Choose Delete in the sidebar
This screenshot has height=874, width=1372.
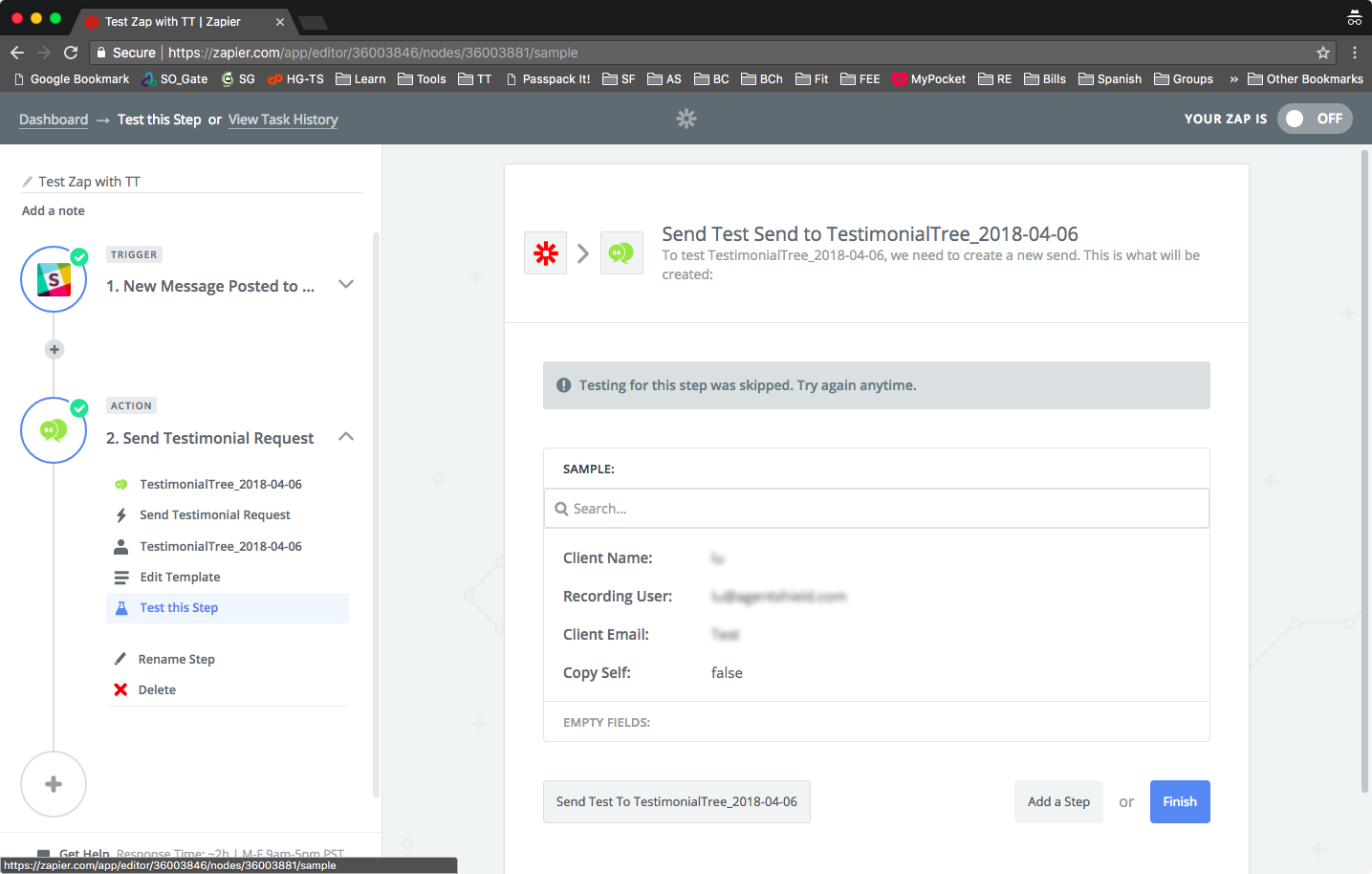157,689
